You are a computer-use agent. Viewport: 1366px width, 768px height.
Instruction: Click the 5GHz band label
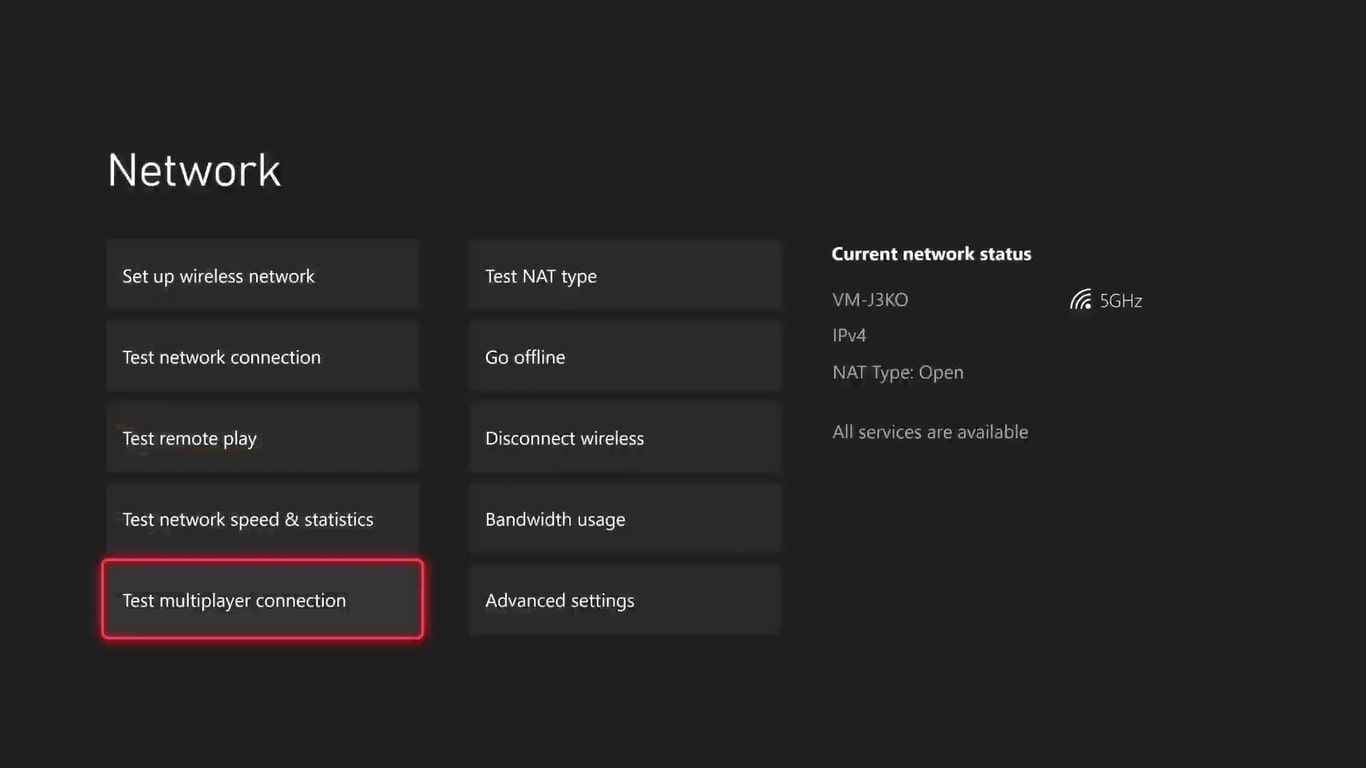pos(1121,300)
